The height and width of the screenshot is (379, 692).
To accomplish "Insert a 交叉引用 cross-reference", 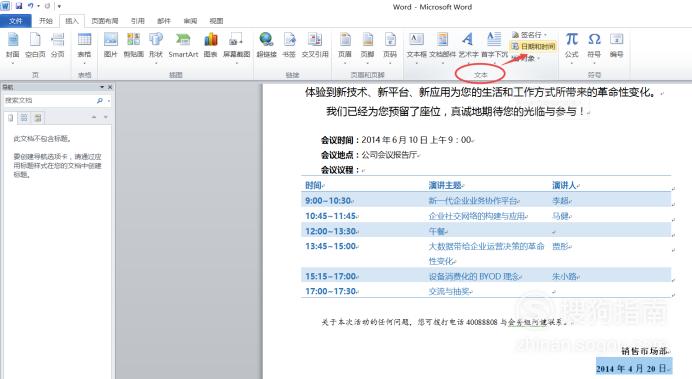I will tap(315, 45).
